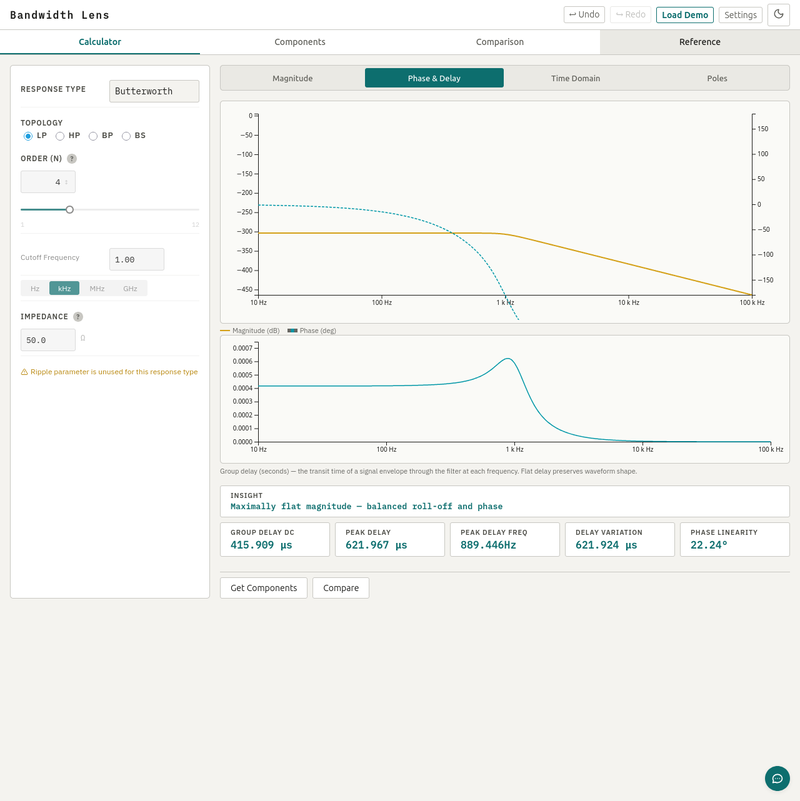Image resolution: width=800 pixels, height=801 pixels.
Task: Set frequency unit to MHz
Action: click(97, 288)
